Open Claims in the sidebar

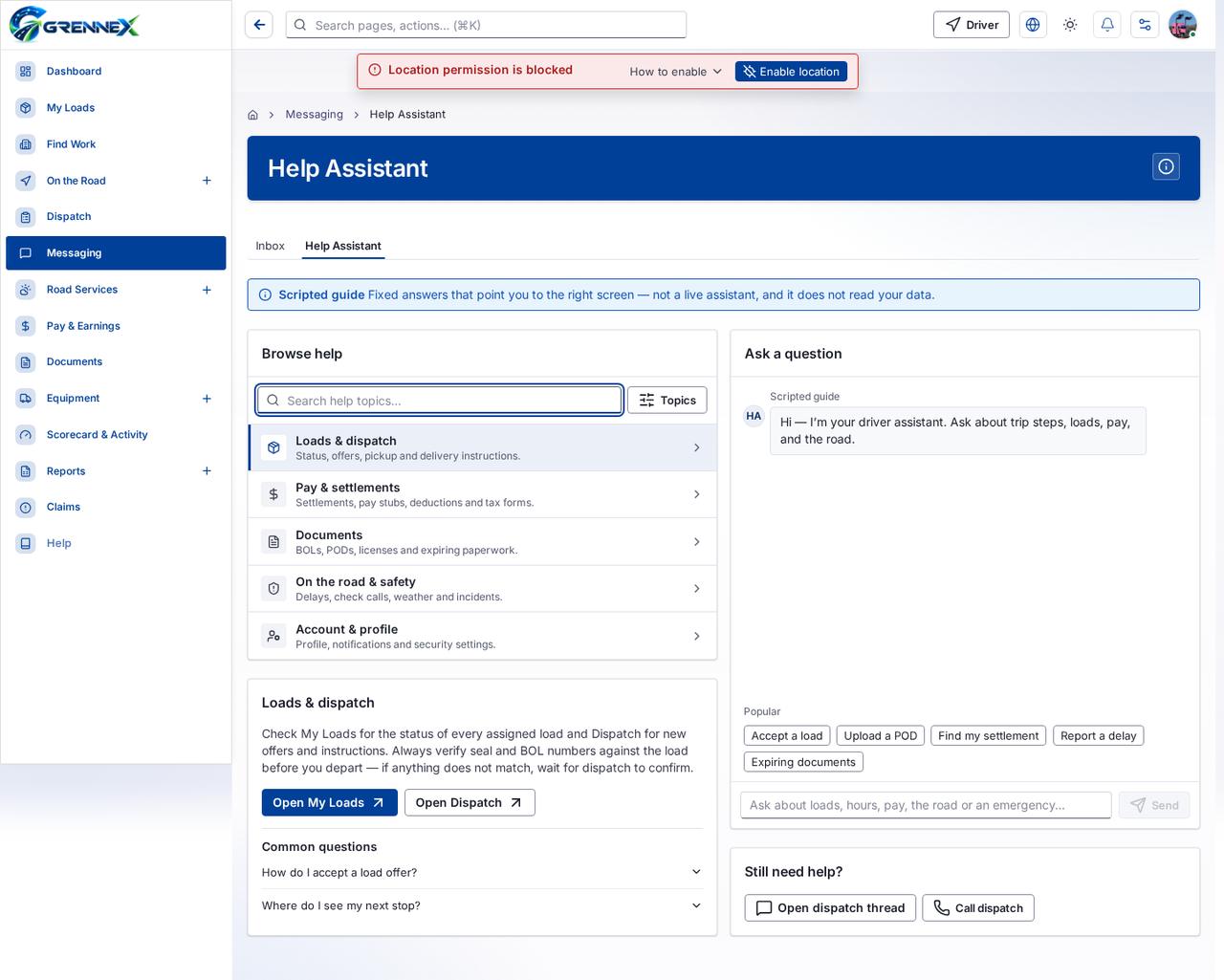coord(116,507)
